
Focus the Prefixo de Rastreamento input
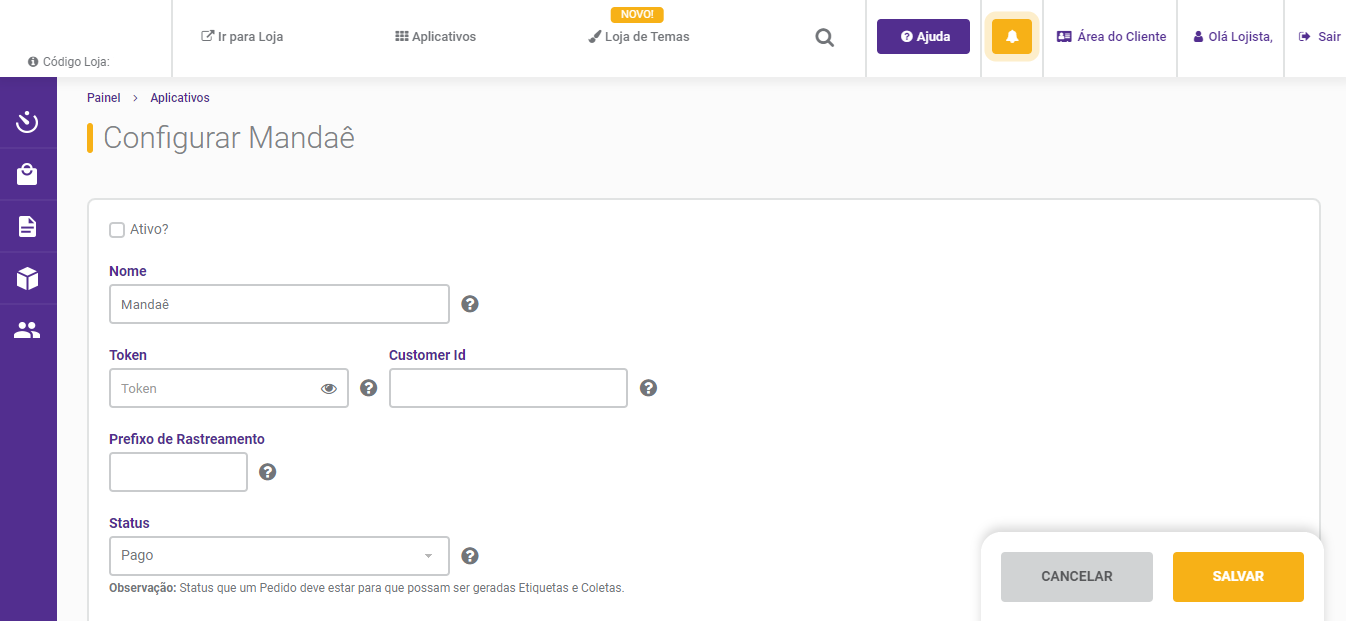point(178,472)
